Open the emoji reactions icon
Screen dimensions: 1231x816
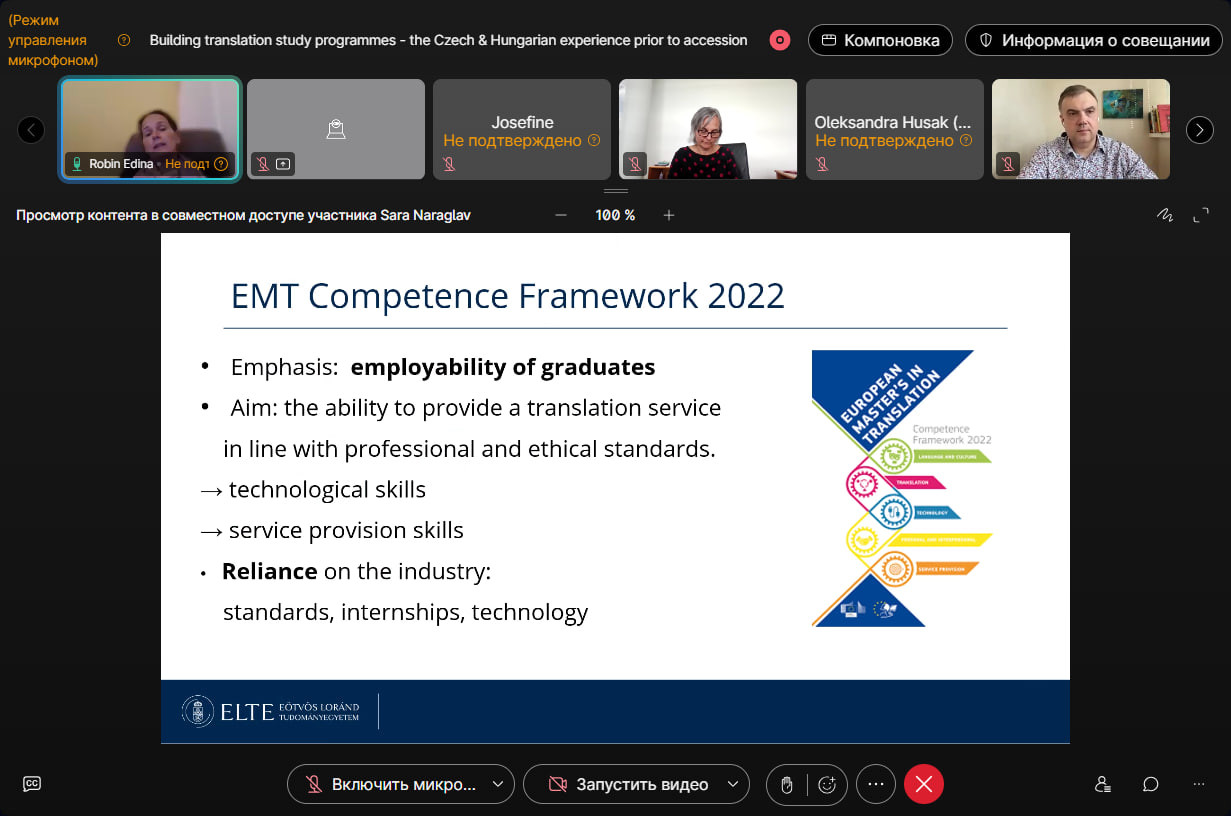pyautogui.click(x=827, y=785)
